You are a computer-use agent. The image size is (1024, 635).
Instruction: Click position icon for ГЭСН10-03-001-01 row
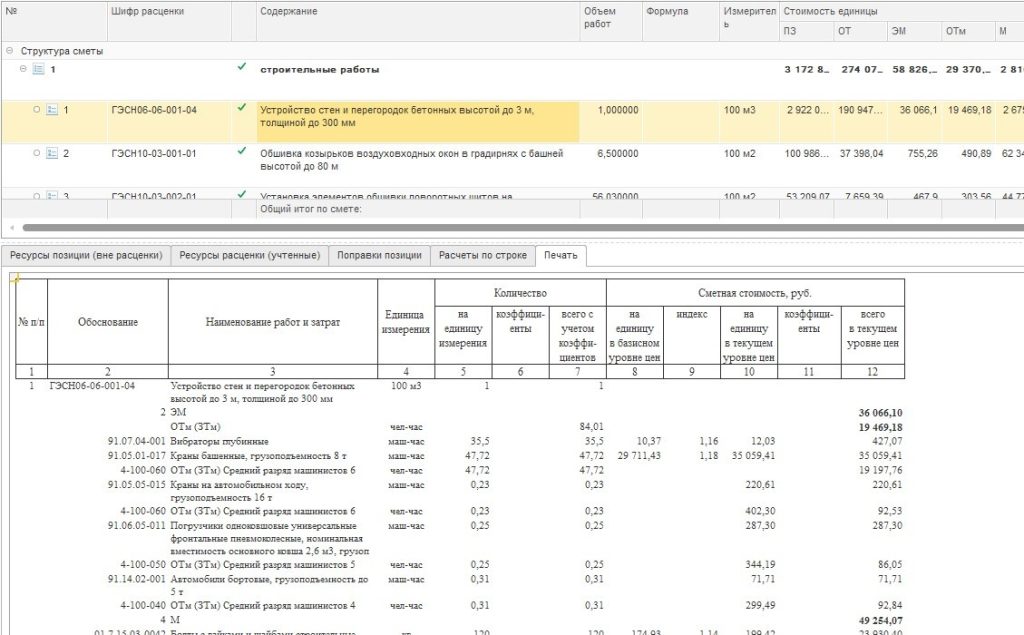(52, 154)
